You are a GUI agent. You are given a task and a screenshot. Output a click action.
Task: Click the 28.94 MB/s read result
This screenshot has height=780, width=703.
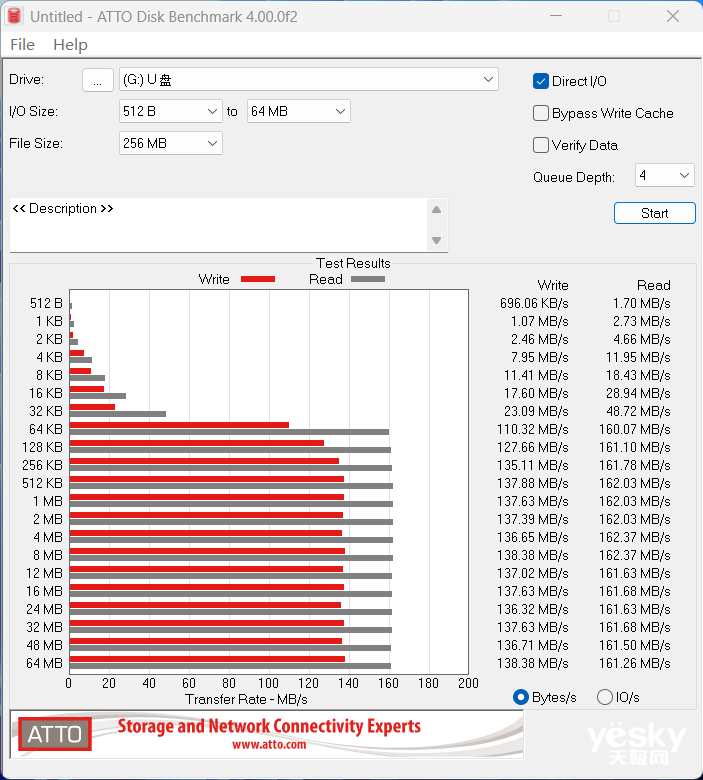tap(638, 393)
